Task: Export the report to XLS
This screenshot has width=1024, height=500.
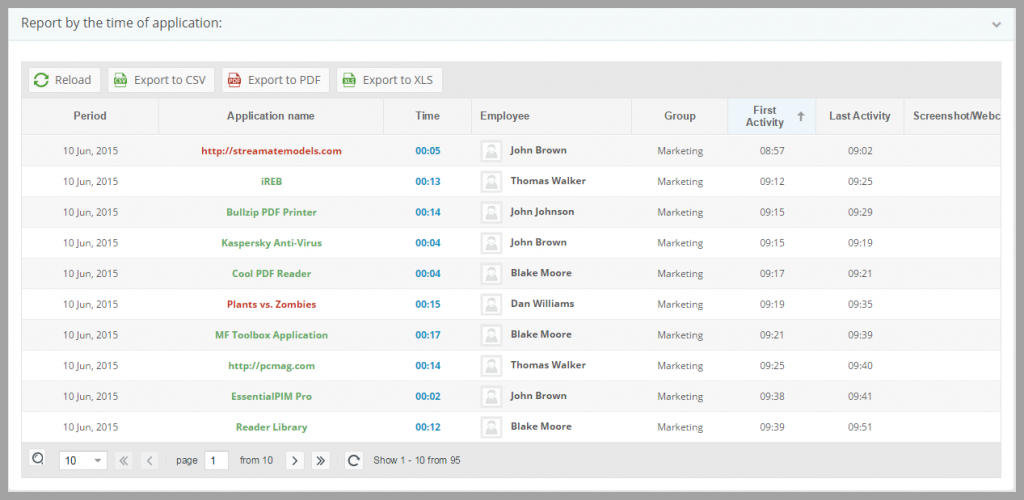Action: click(389, 80)
